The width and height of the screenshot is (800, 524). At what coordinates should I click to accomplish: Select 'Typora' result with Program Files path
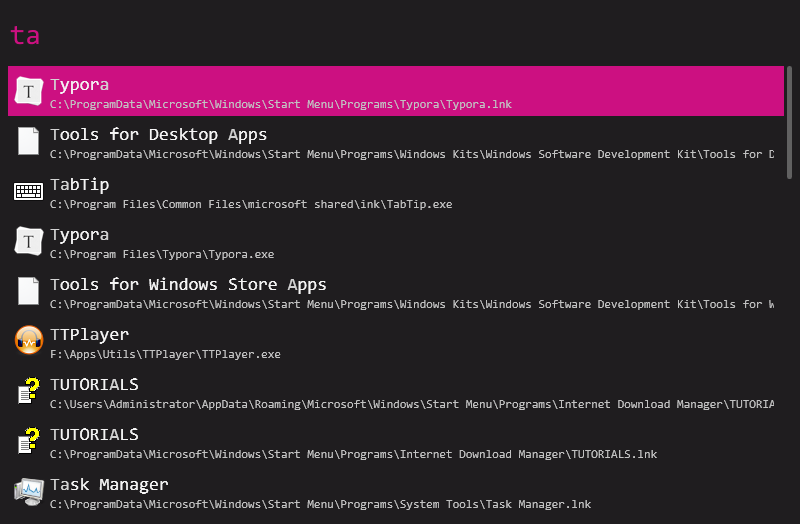click(396, 241)
